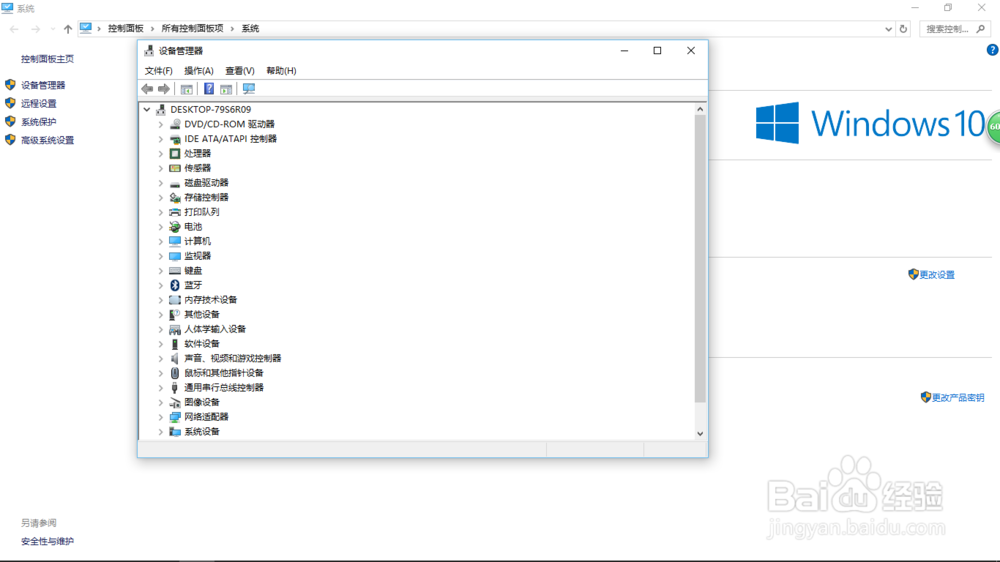1000x562 pixels.
Task: Click 更改设置 link in System window
Action: click(x=937, y=275)
